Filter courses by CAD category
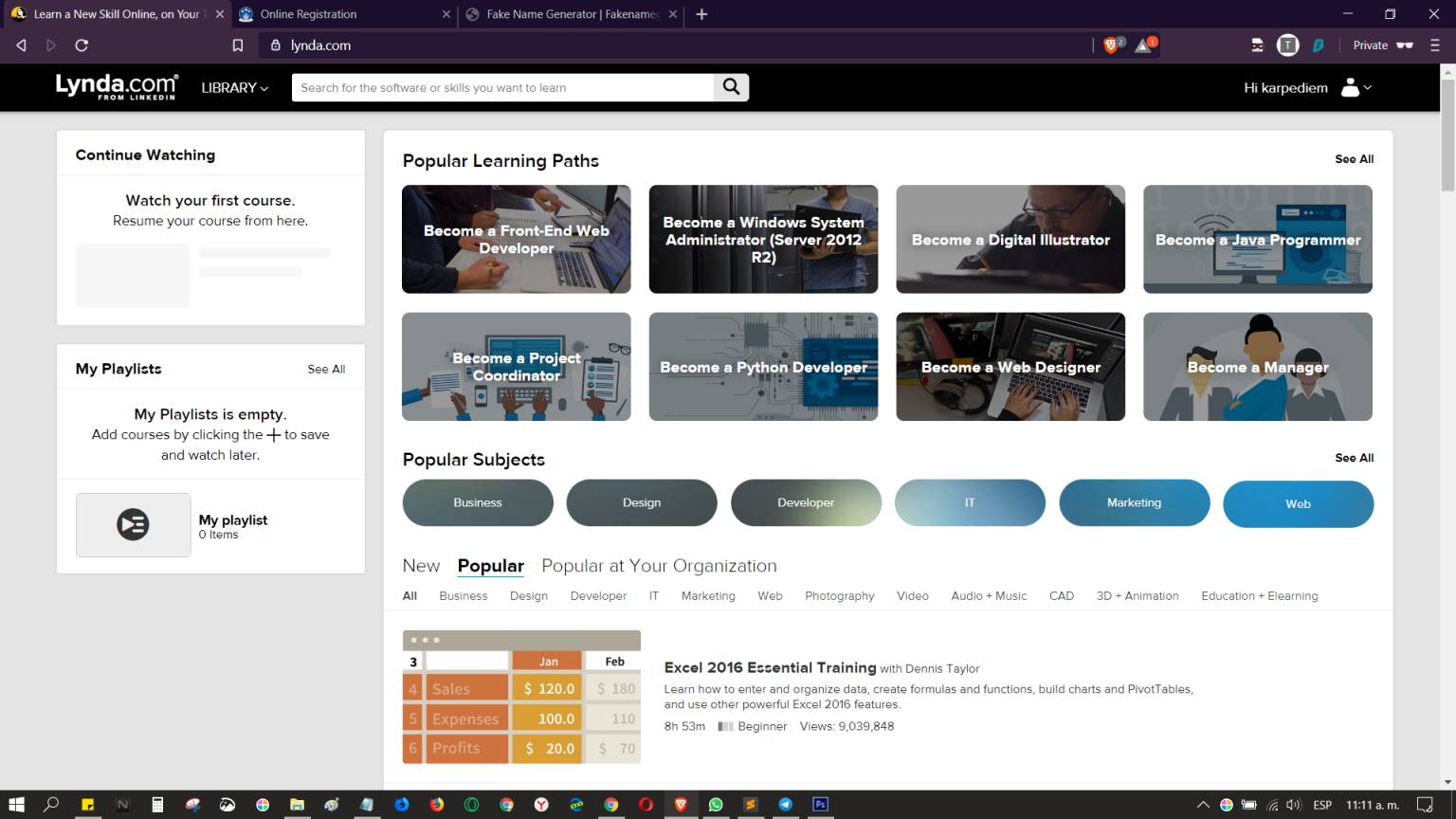This screenshot has width=1456, height=819. coord(1062,596)
